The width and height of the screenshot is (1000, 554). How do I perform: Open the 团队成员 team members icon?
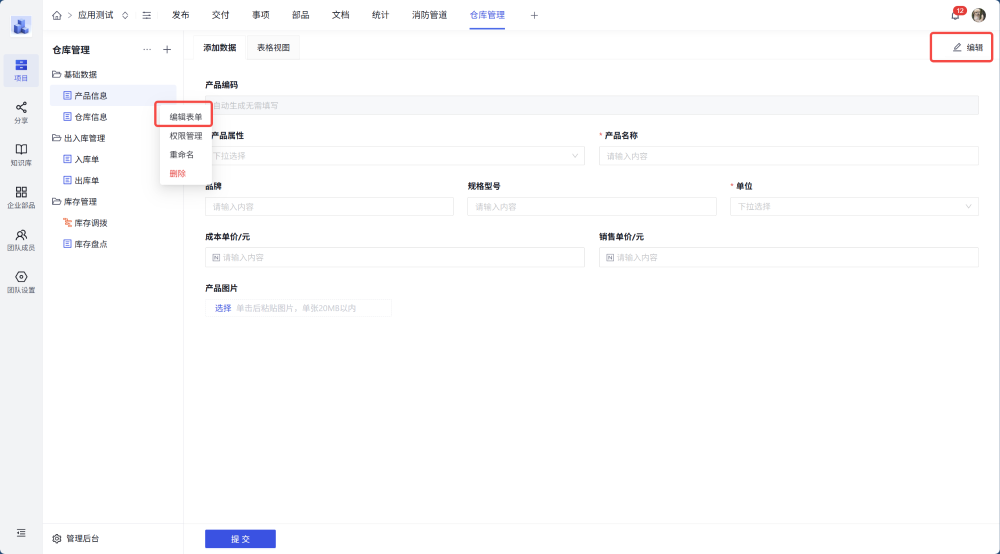21,239
